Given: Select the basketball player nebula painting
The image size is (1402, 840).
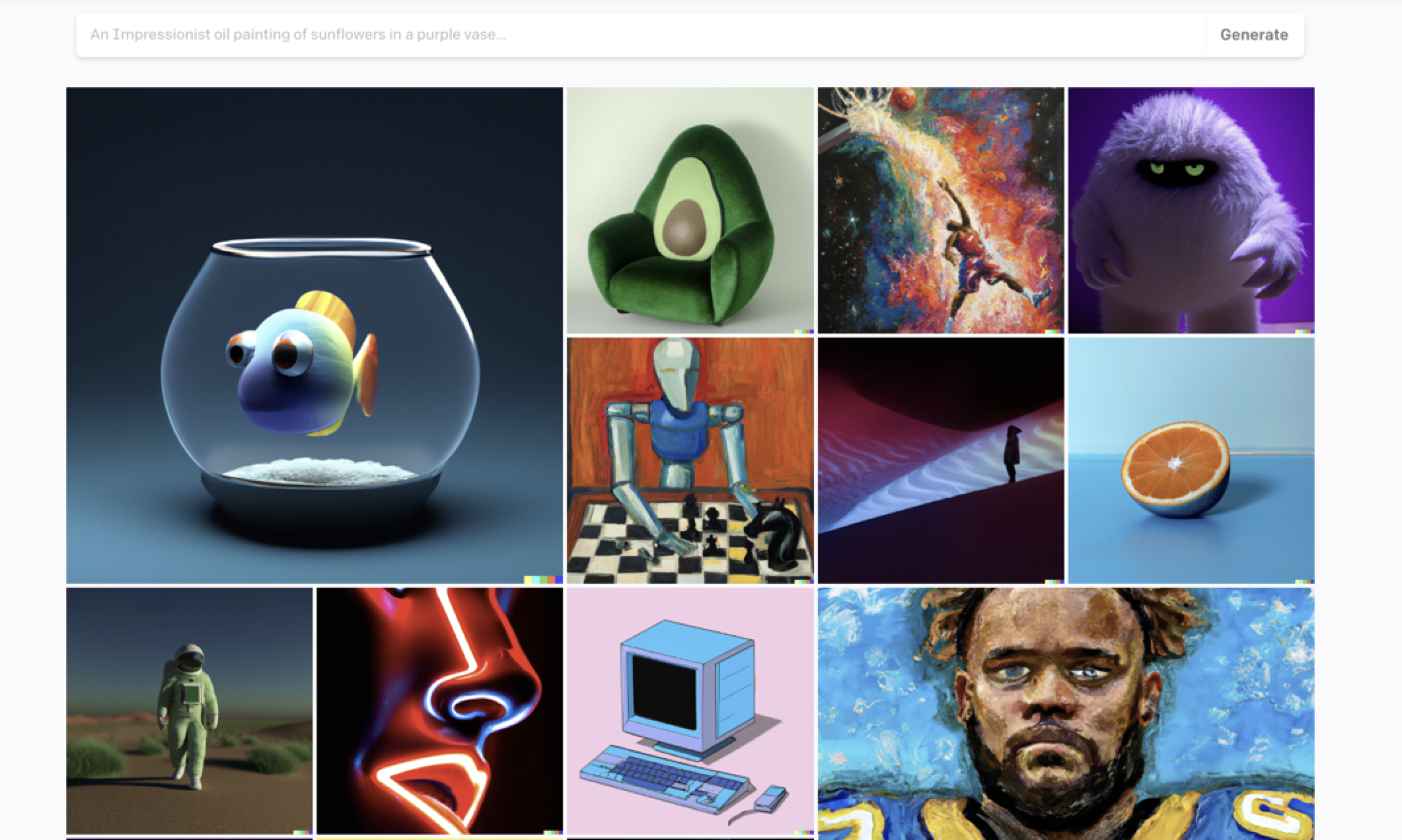Looking at the screenshot, I should tap(941, 211).
